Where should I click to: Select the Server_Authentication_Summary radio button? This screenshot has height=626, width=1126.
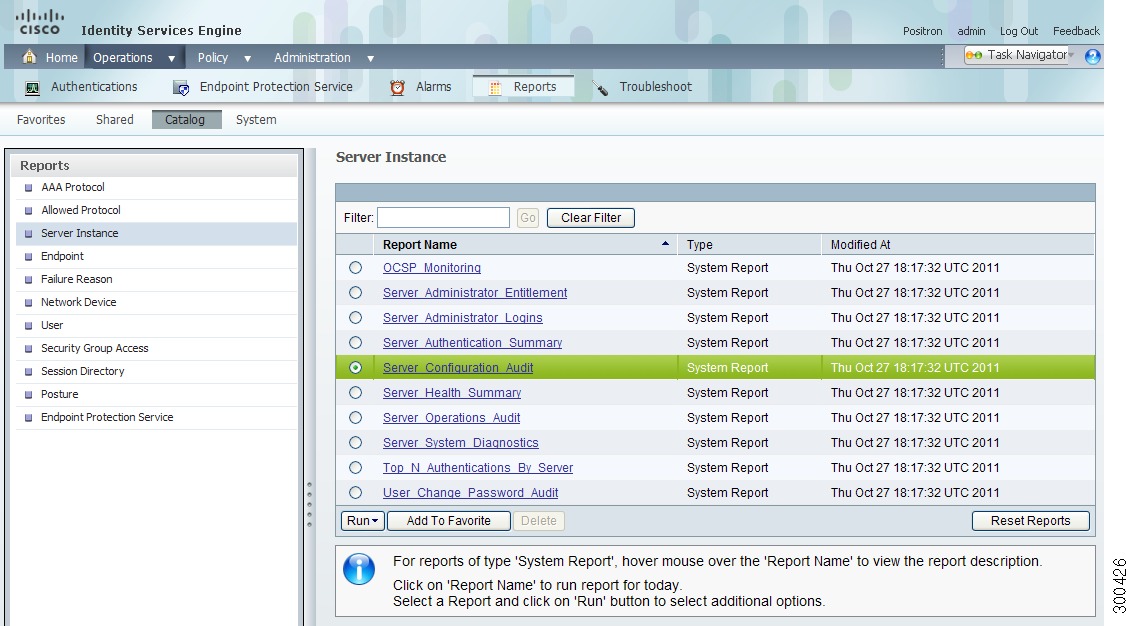355,342
